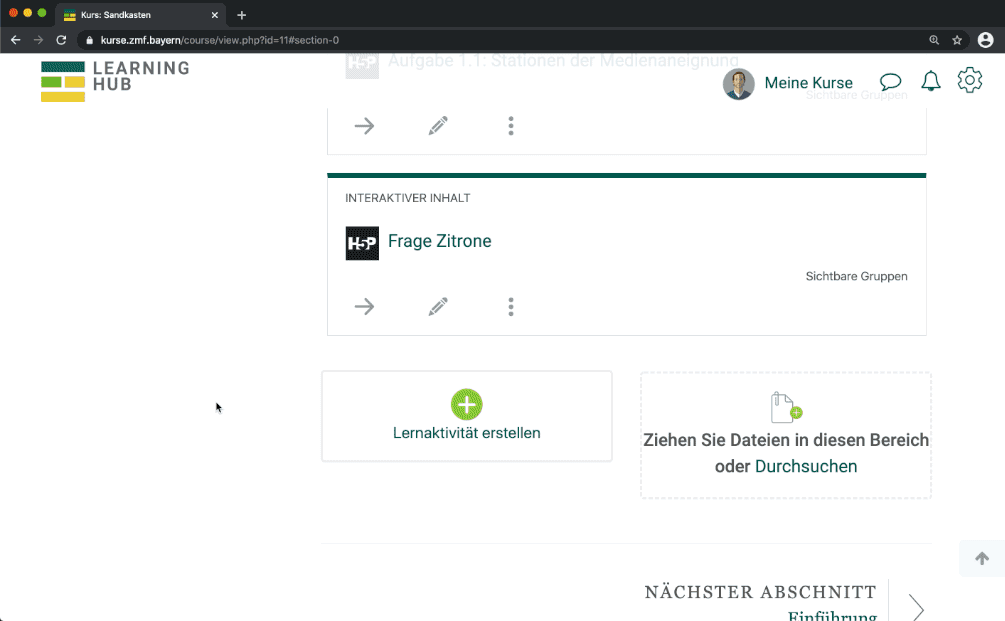The image size is (1005, 621).
Task: Open the notifications bell icon
Action: [931, 81]
